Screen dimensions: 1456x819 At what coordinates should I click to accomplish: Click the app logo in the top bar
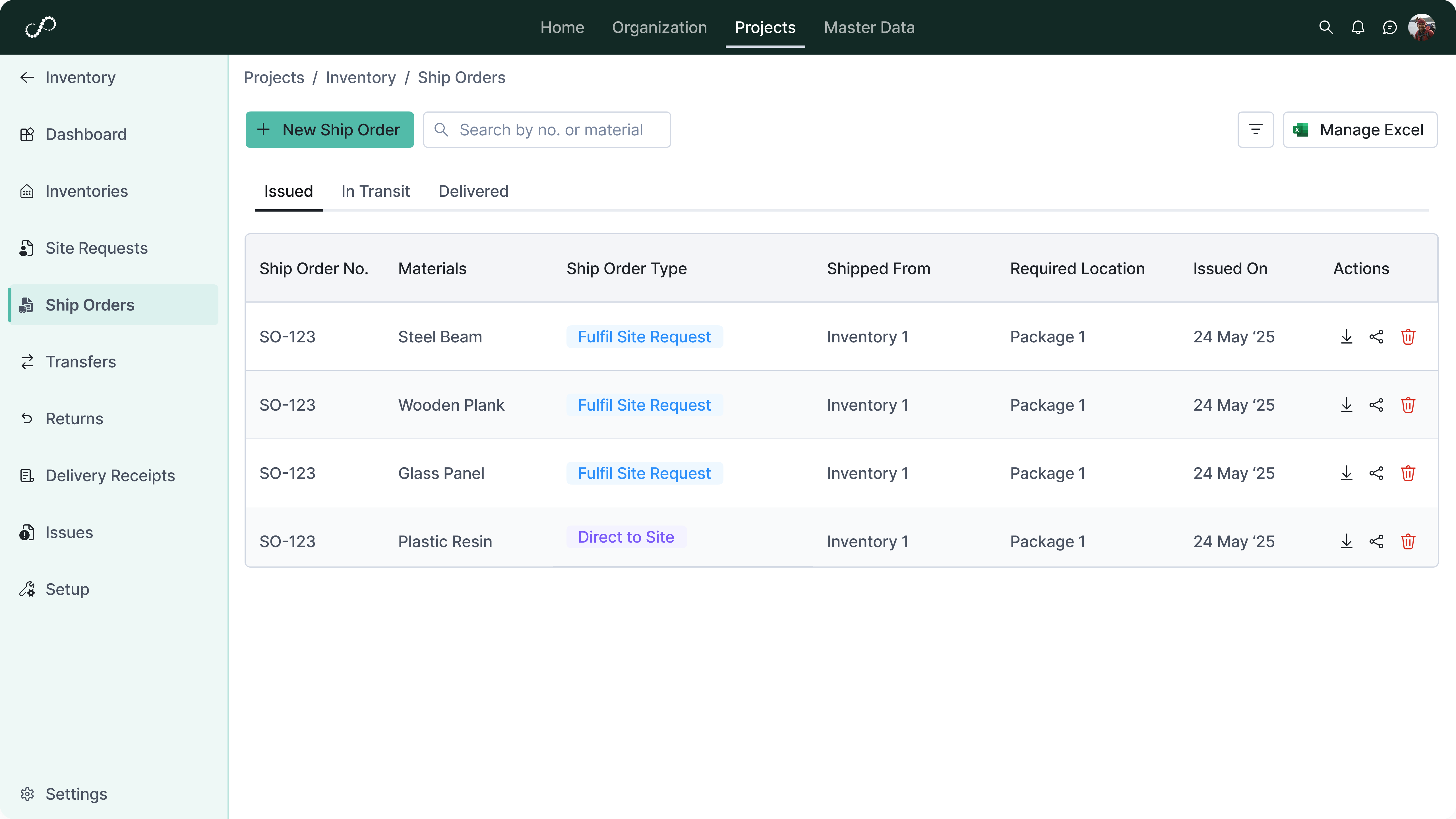point(41,27)
